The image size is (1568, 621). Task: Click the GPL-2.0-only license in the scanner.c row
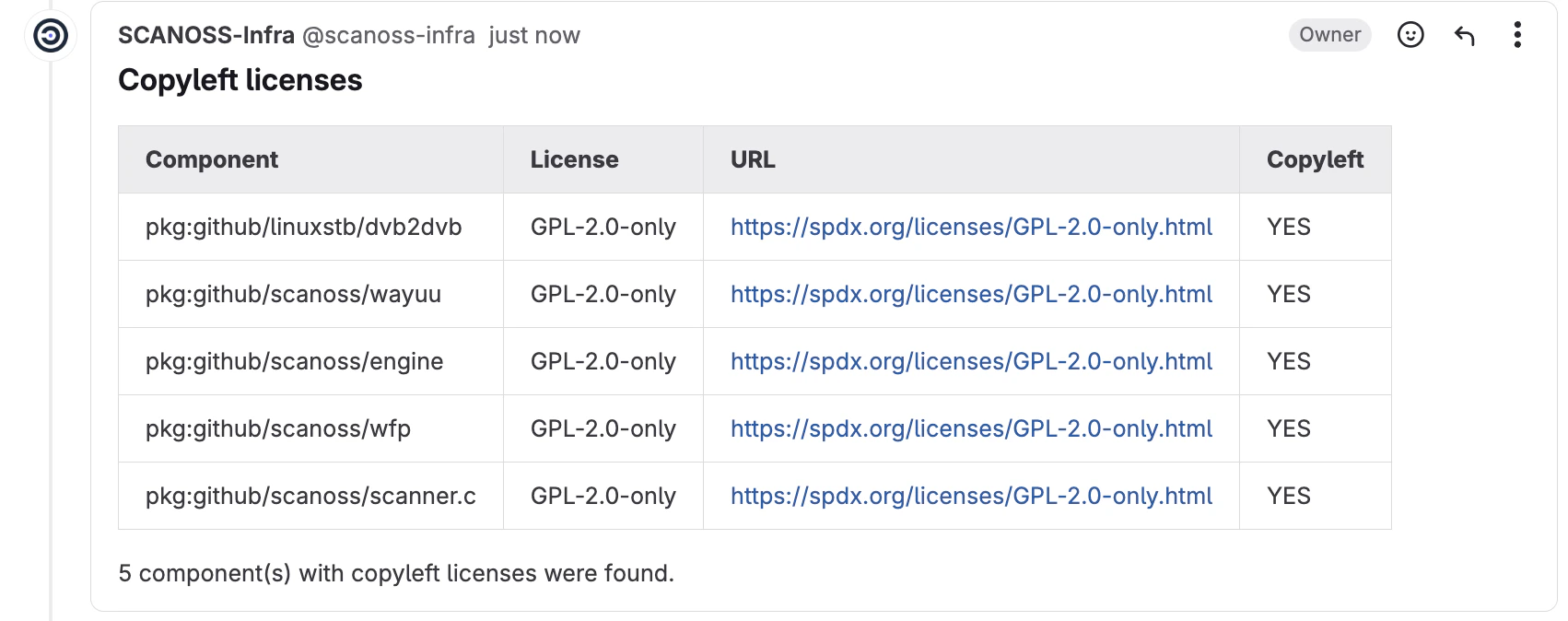tap(603, 496)
